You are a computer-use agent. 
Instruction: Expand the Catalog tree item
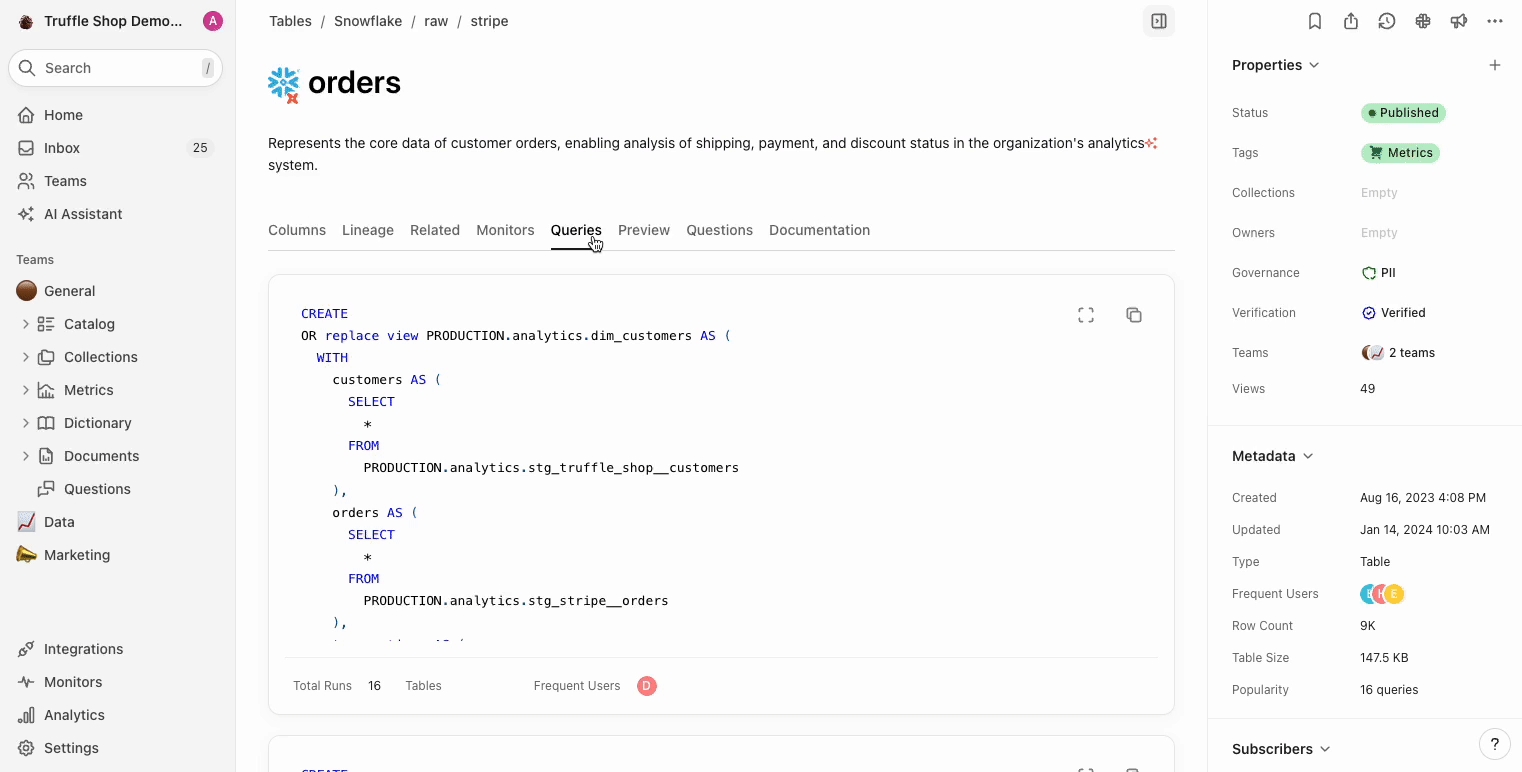26,324
